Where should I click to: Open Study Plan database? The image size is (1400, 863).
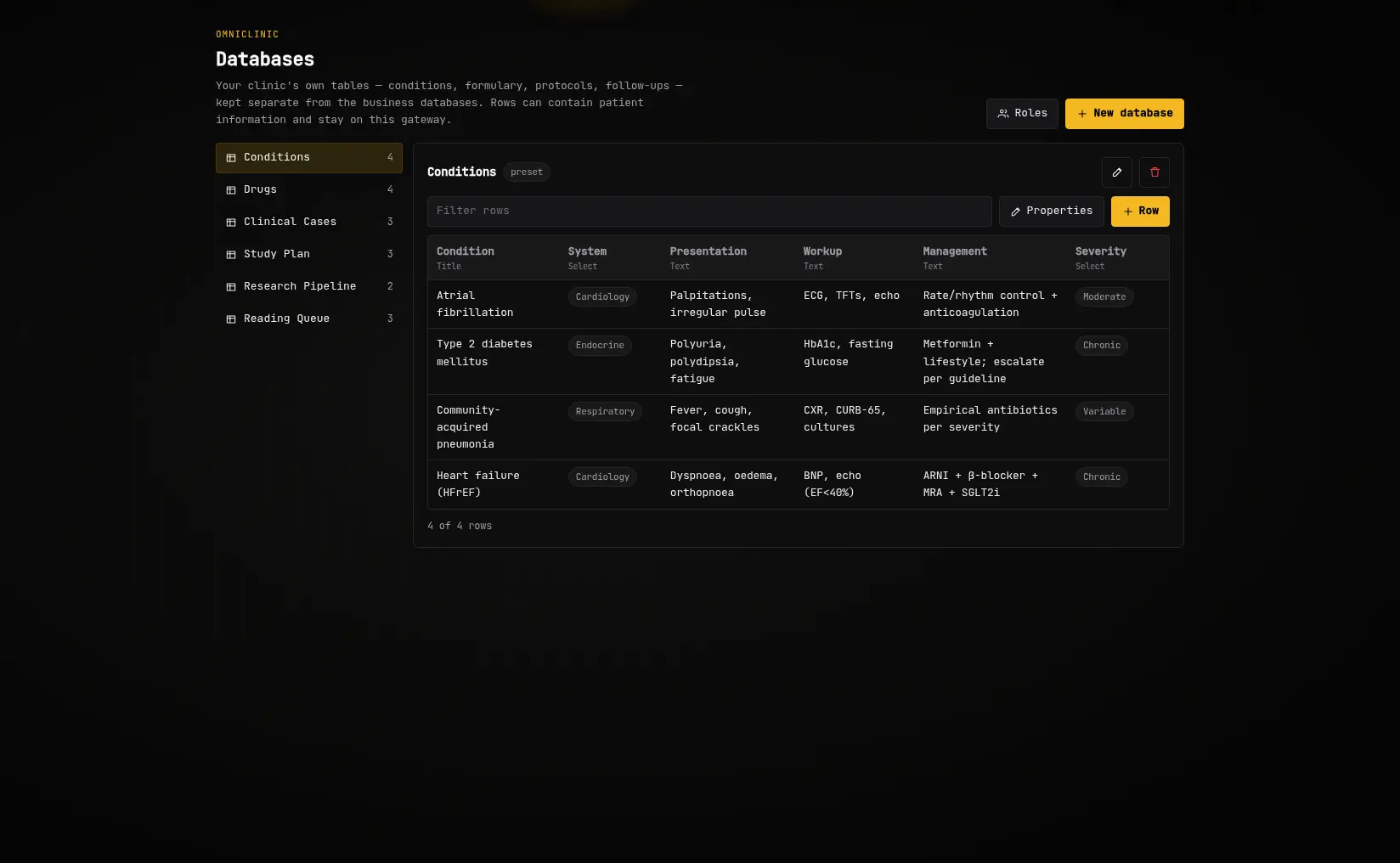click(x=308, y=255)
